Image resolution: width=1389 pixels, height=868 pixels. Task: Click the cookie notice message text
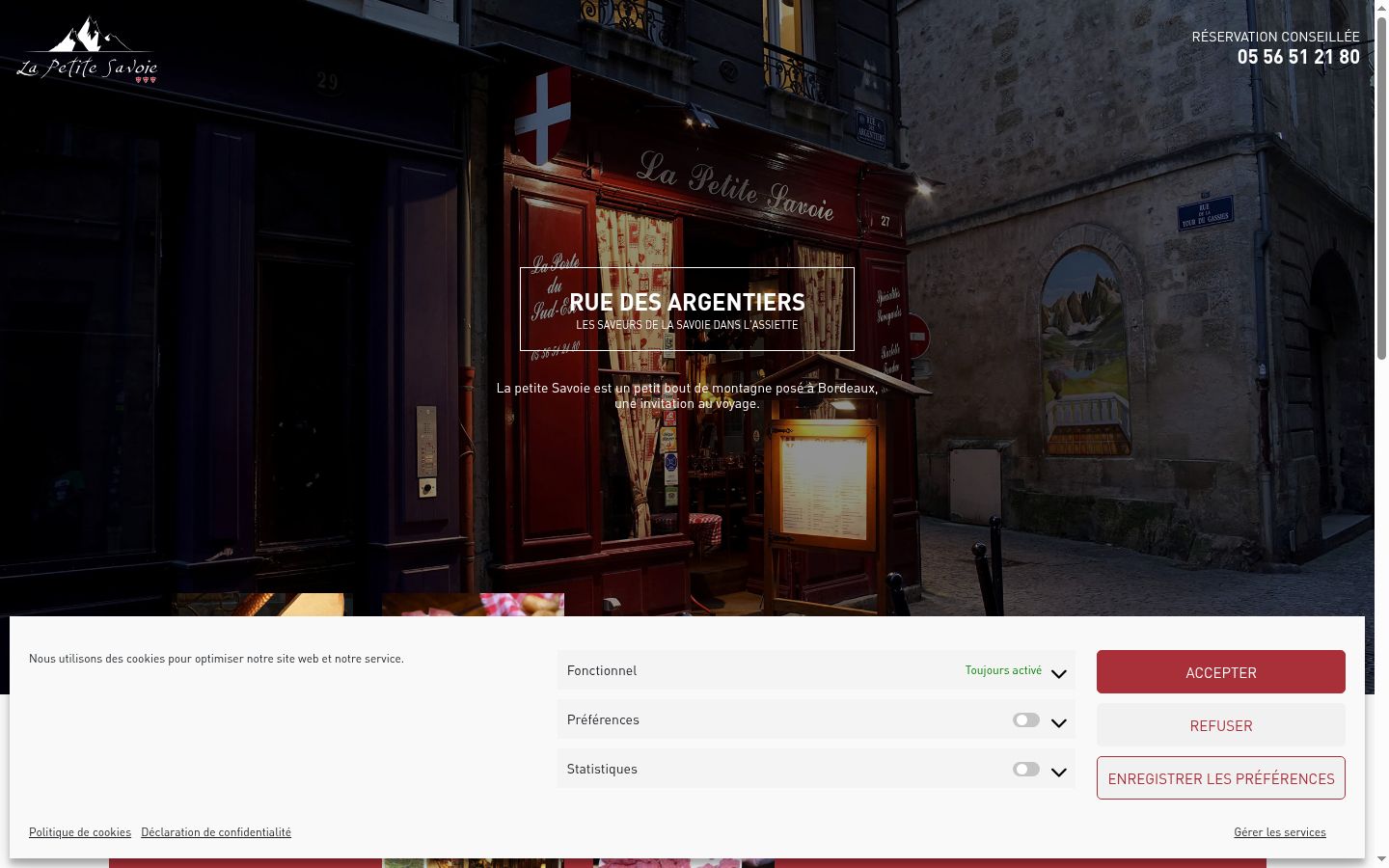coord(216,659)
